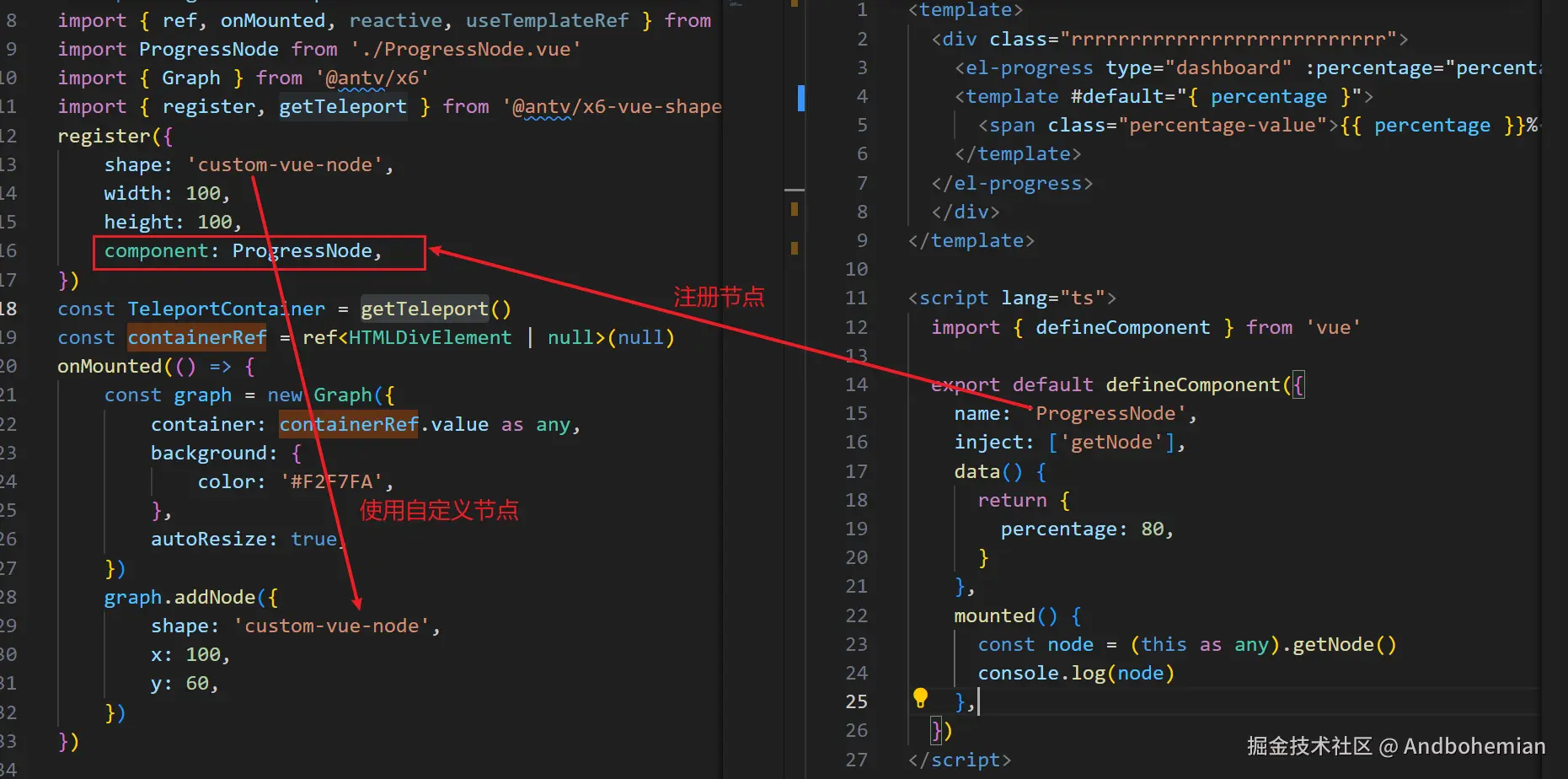Click the './ProgressNode.vue' import path string
The height and width of the screenshot is (779, 1568).
[x=466, y=49]
